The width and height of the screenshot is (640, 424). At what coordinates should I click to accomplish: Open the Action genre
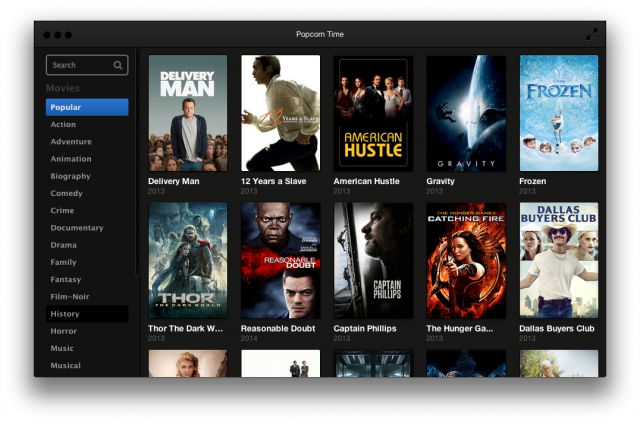[64, 125]
